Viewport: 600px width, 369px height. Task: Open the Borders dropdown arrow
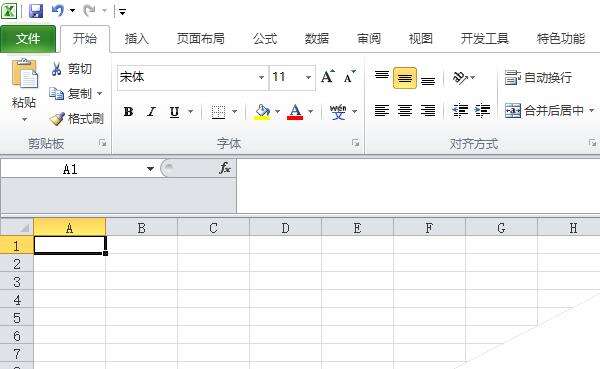(235, 112)
